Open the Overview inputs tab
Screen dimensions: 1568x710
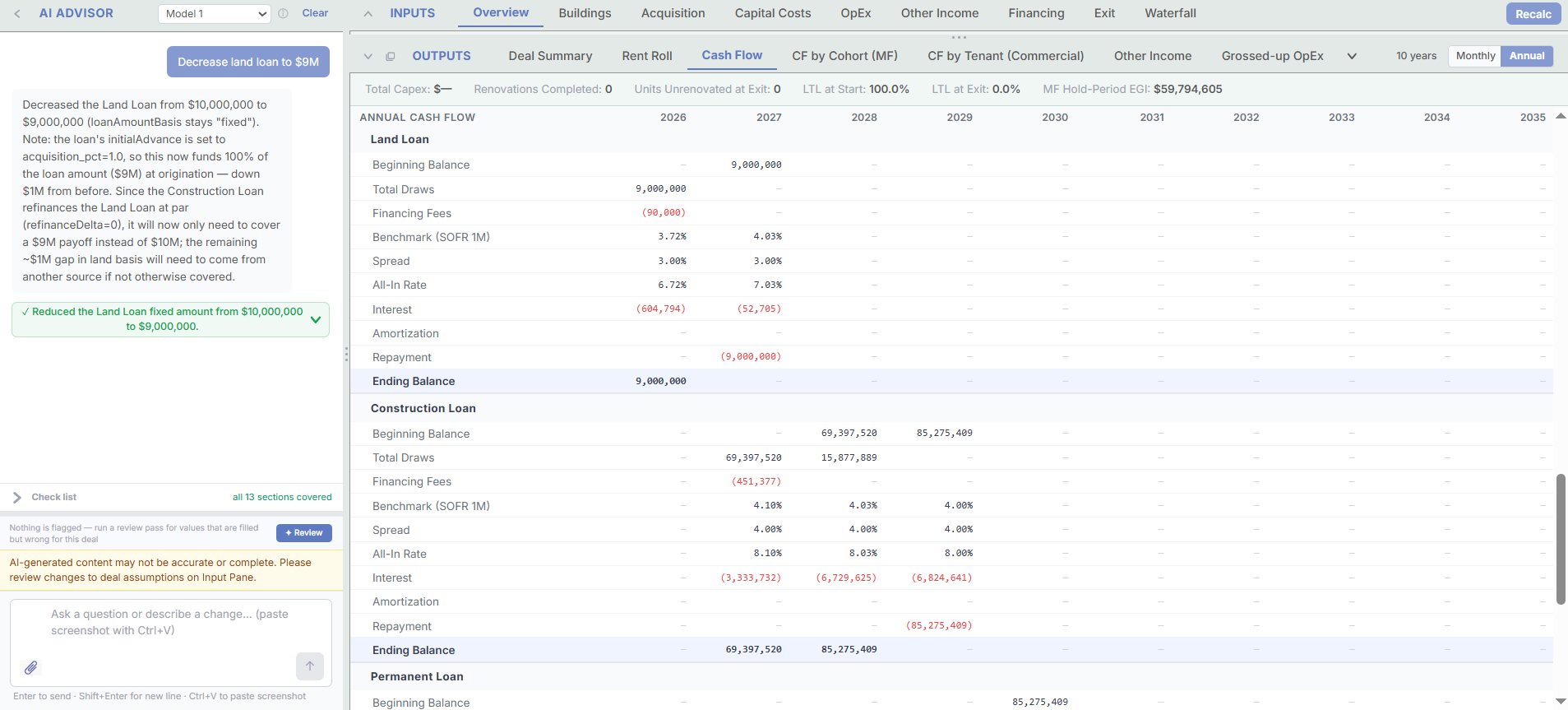501,13
